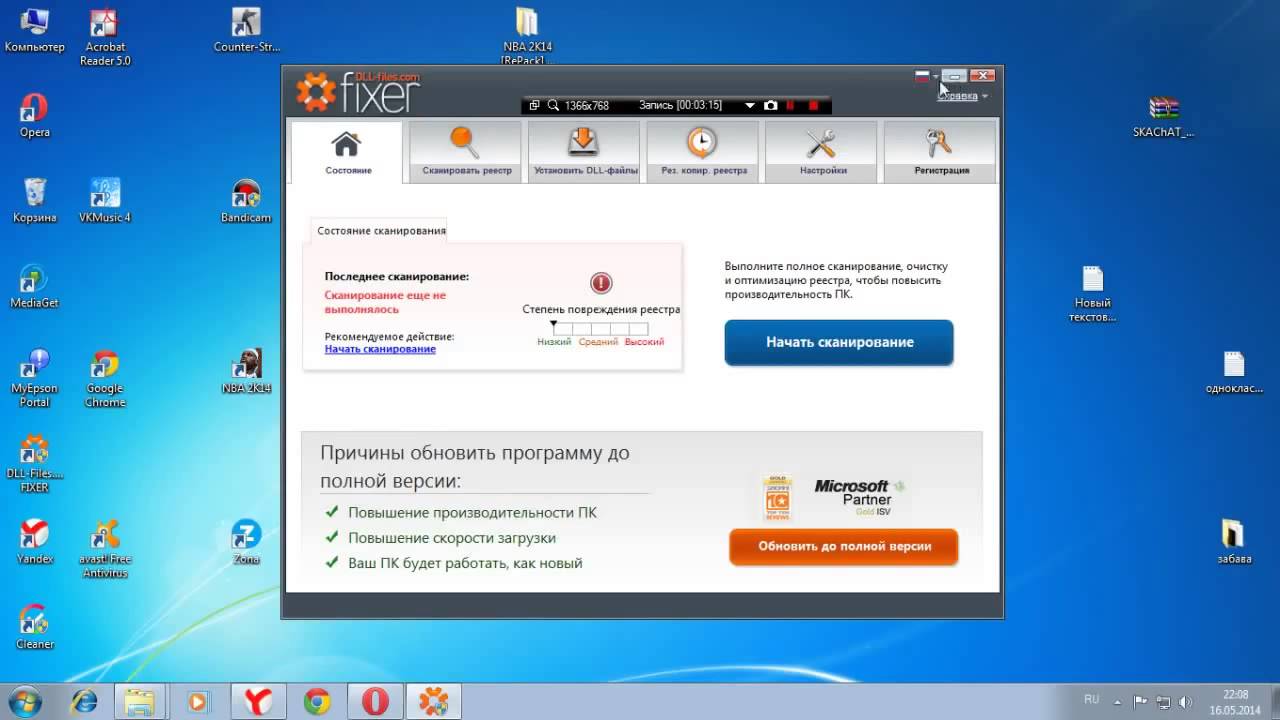
Task: Click the gold Top Ten Reviews badge
Action: click(777, 498)
